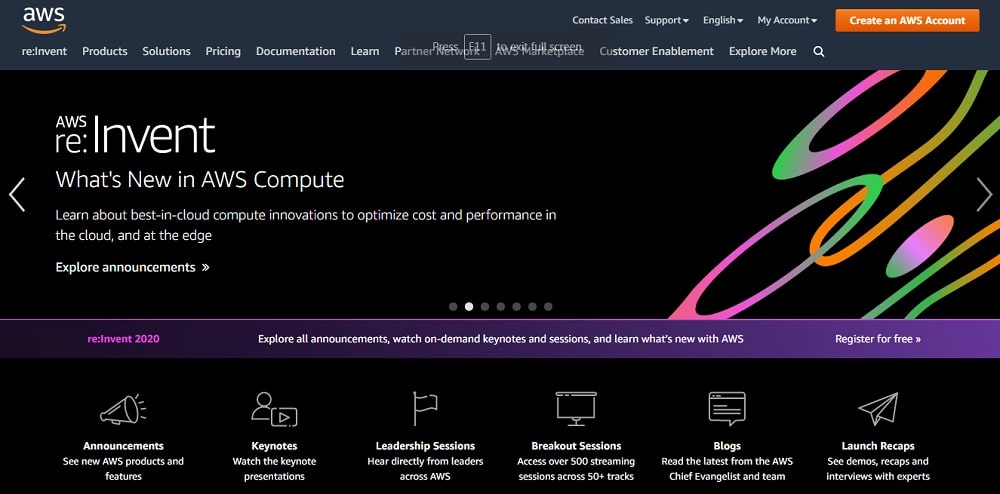1000x494 pixels.
Task: Click the Launch Recaps paper plane icon
Action: tap(878, 409)
